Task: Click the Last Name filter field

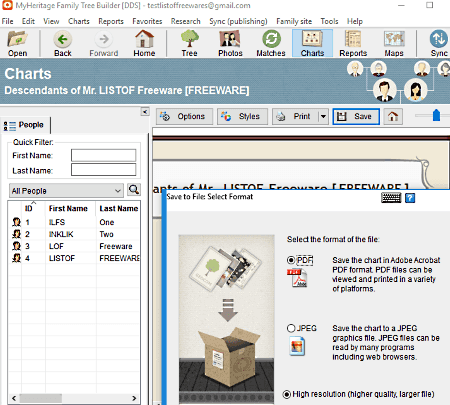Action: pyautogui.click(x=103, y=170)
